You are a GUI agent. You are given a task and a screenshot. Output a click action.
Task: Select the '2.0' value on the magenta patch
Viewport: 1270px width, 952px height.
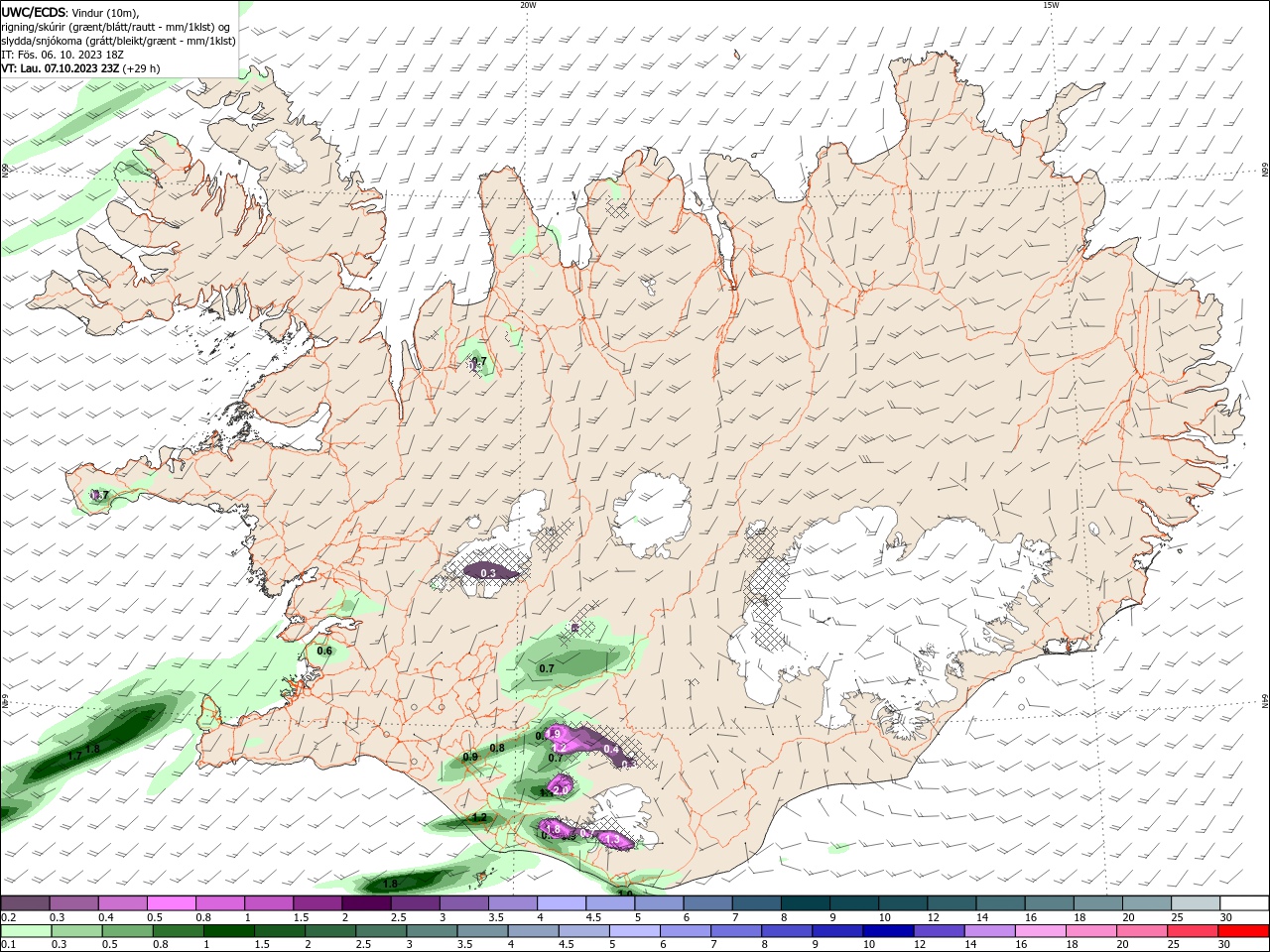[x=561, y=789]
